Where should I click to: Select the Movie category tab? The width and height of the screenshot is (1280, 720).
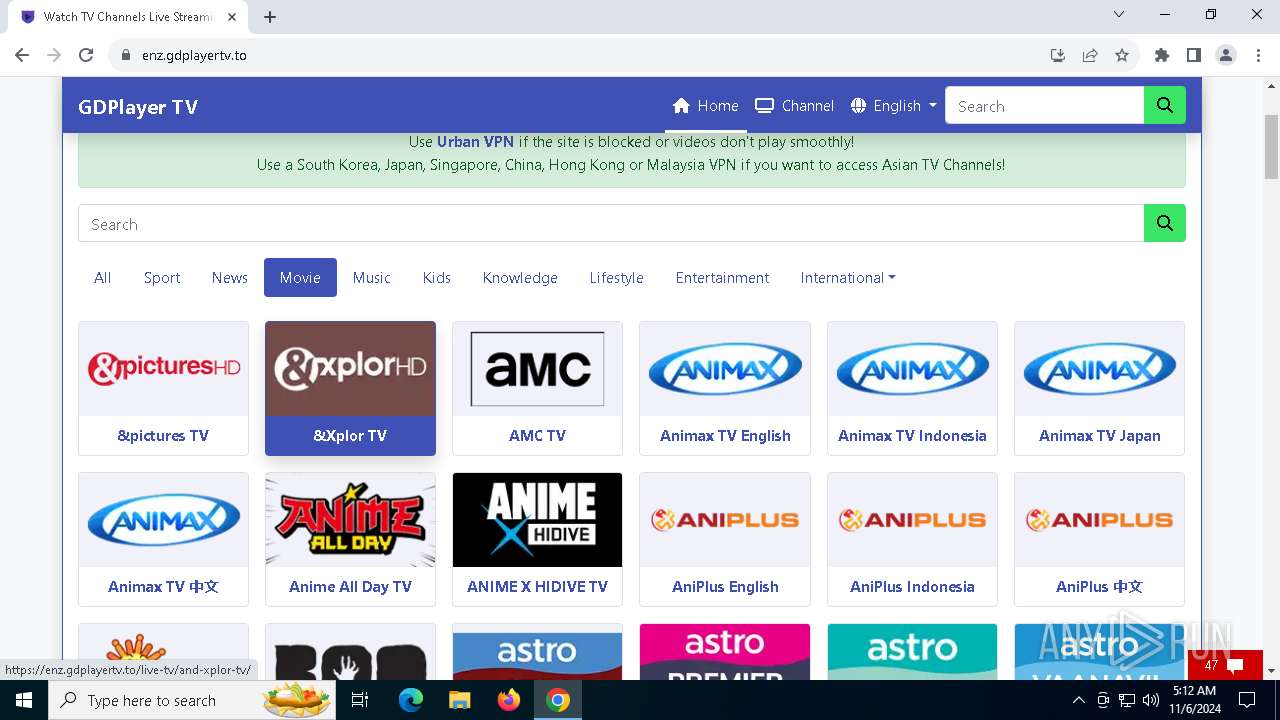coord(300,278)
